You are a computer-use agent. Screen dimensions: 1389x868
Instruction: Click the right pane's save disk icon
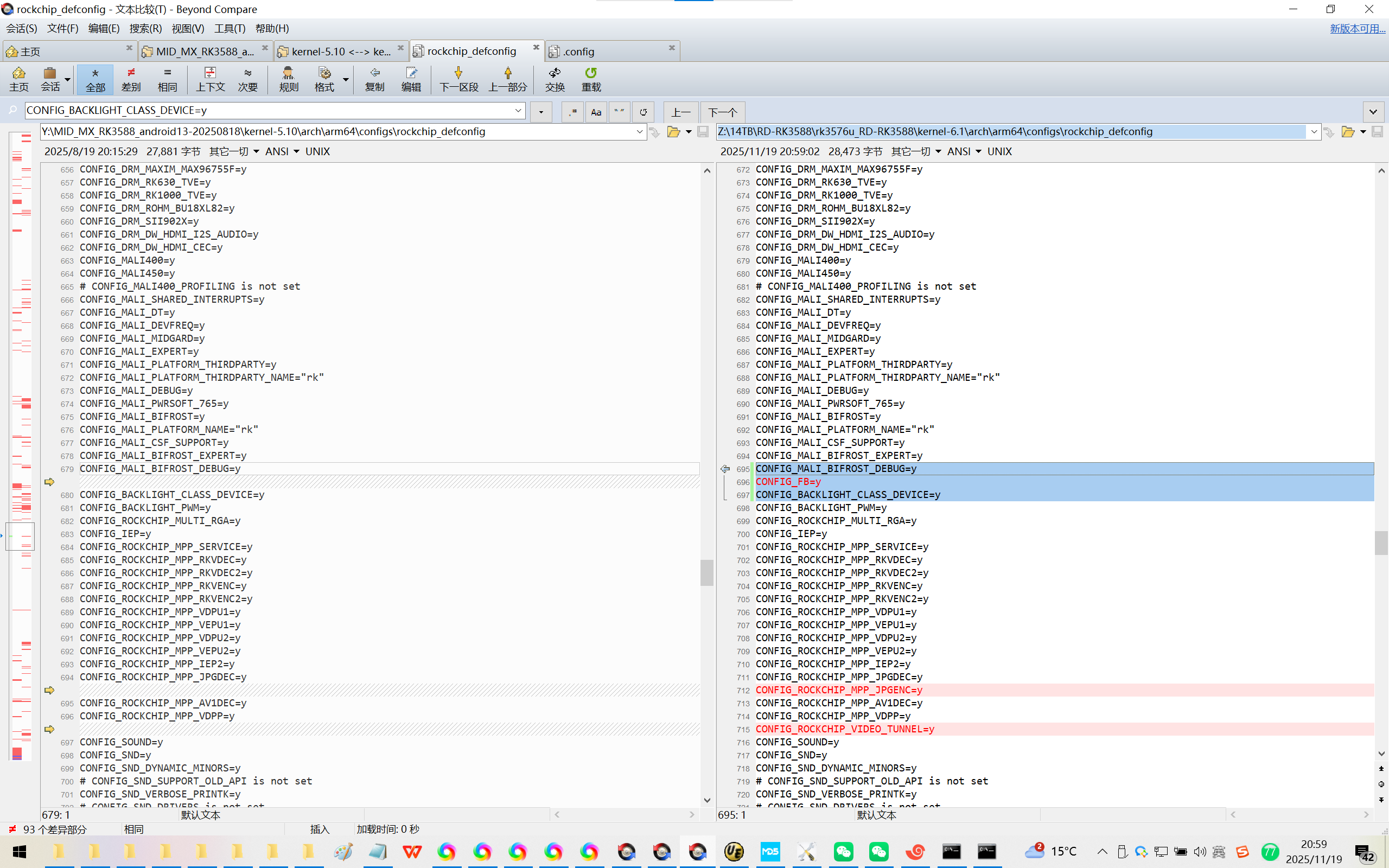coord(1377,132)
